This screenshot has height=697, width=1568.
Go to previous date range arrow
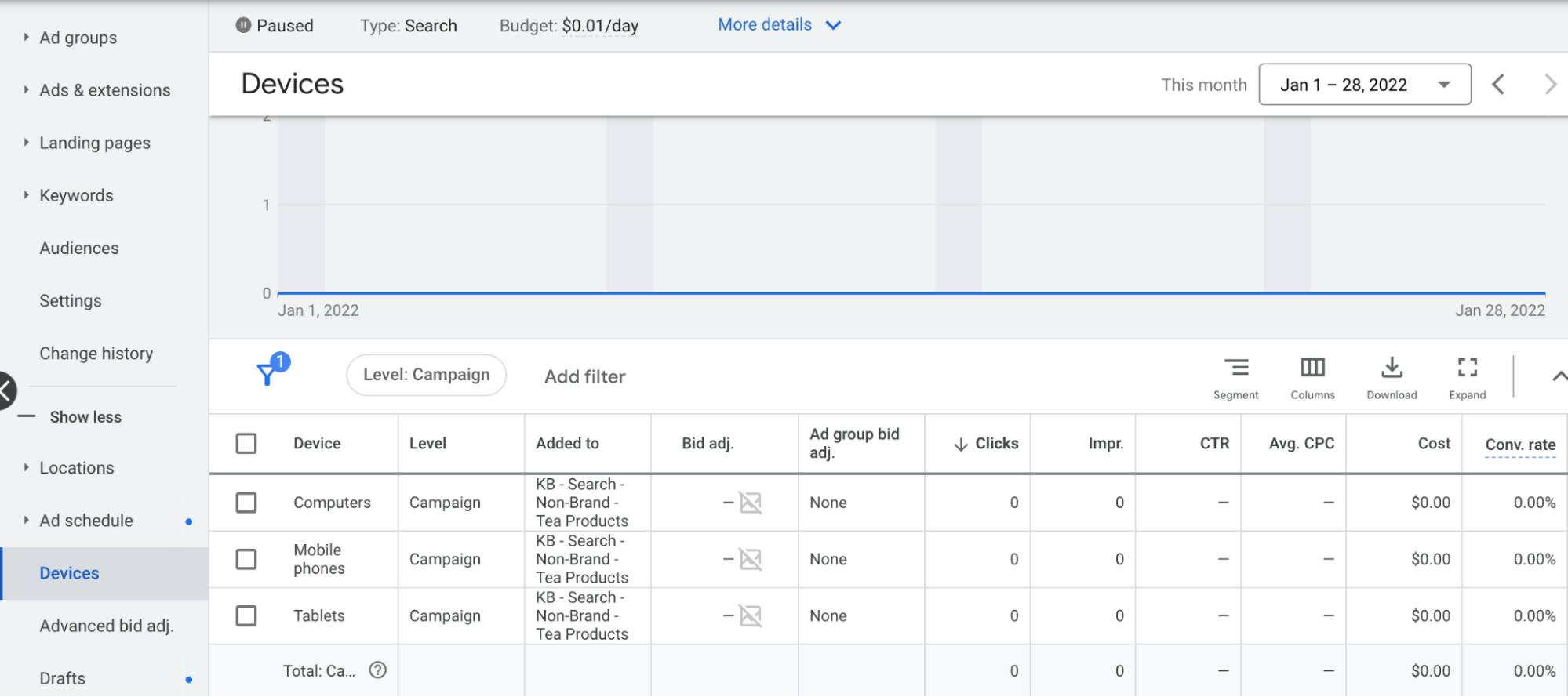coord(1498,84)
